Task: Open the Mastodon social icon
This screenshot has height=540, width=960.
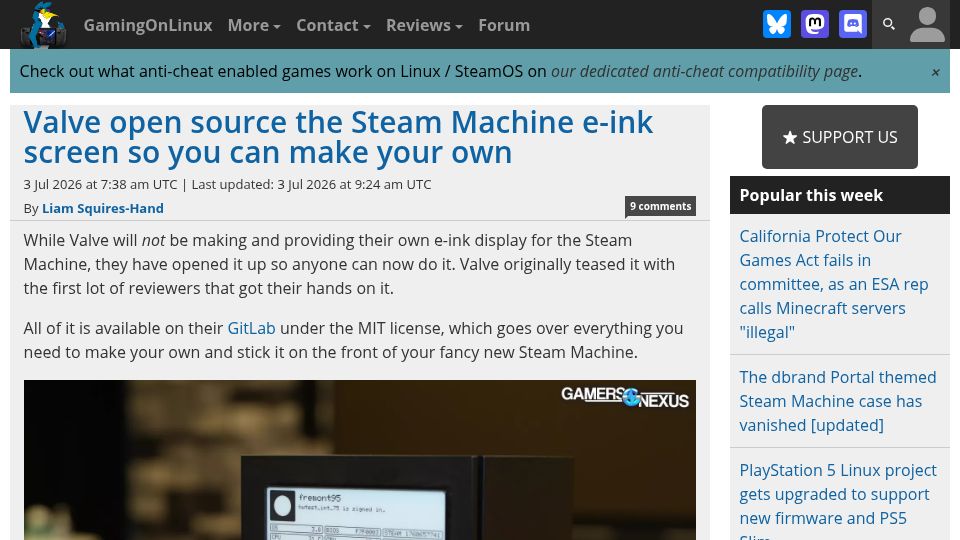Action: tap(815, 24)
